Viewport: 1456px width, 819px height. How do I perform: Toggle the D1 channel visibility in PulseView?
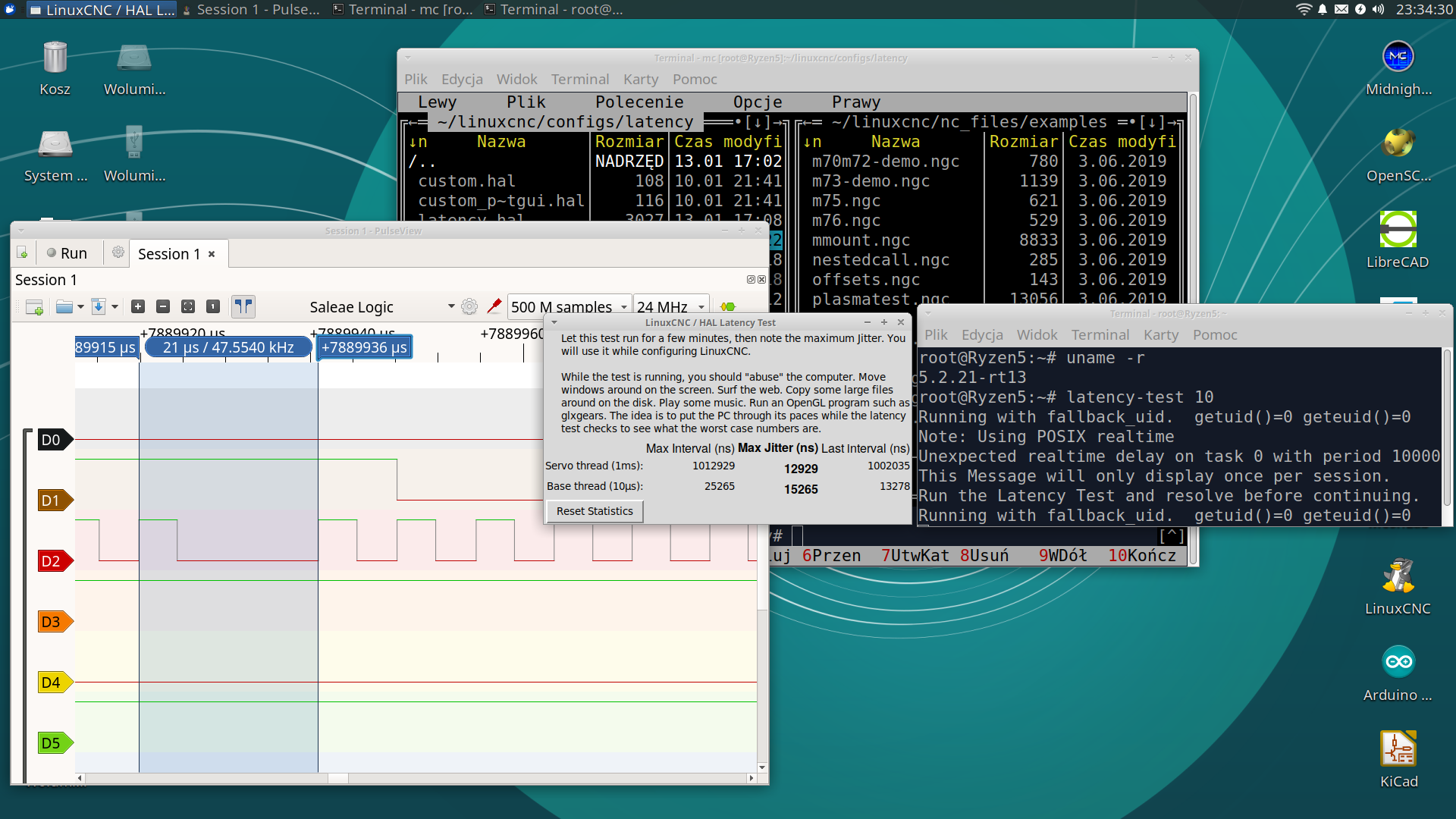click(x=51, y=500)
